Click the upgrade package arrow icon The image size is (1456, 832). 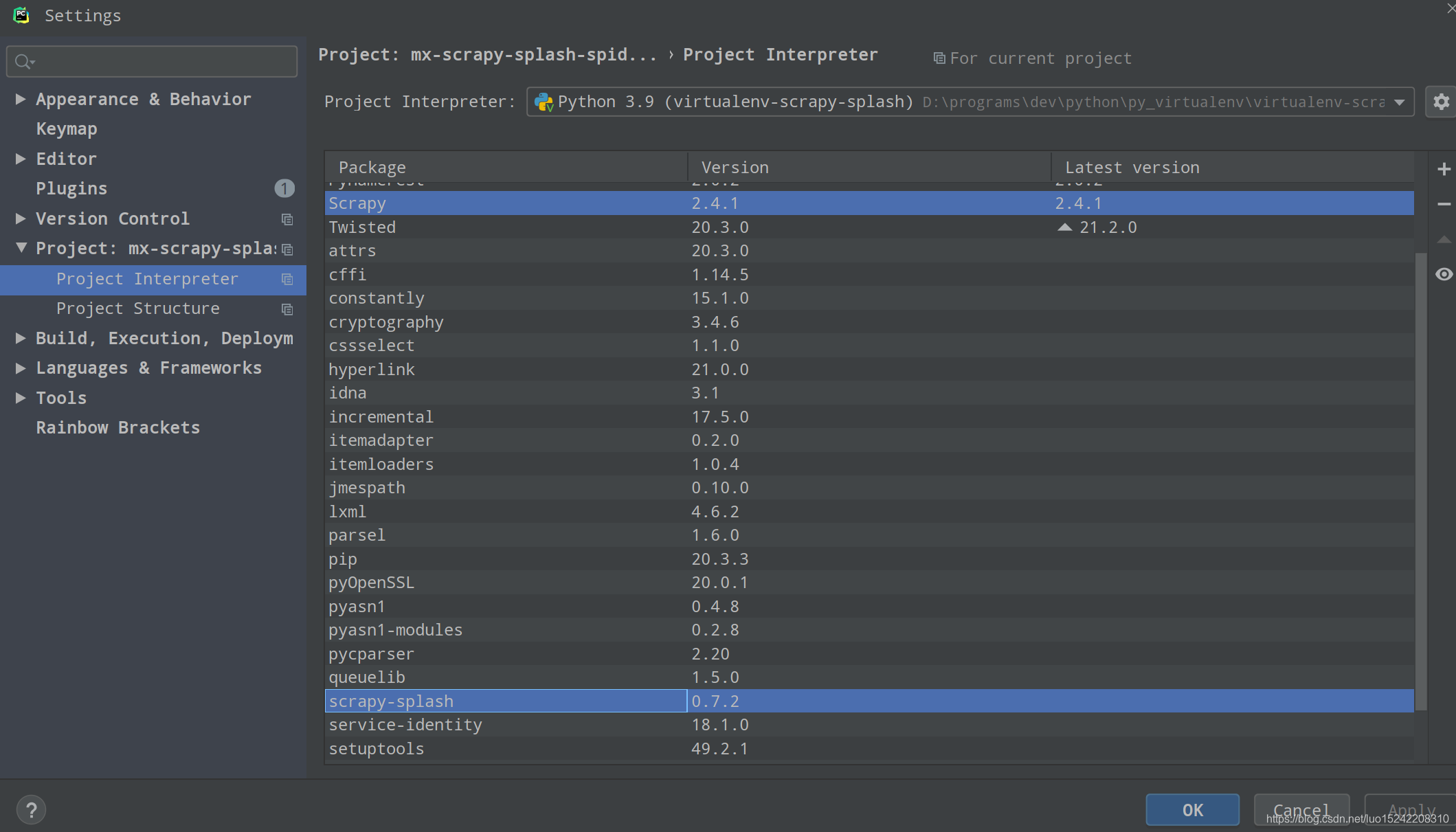point(1444,240)
